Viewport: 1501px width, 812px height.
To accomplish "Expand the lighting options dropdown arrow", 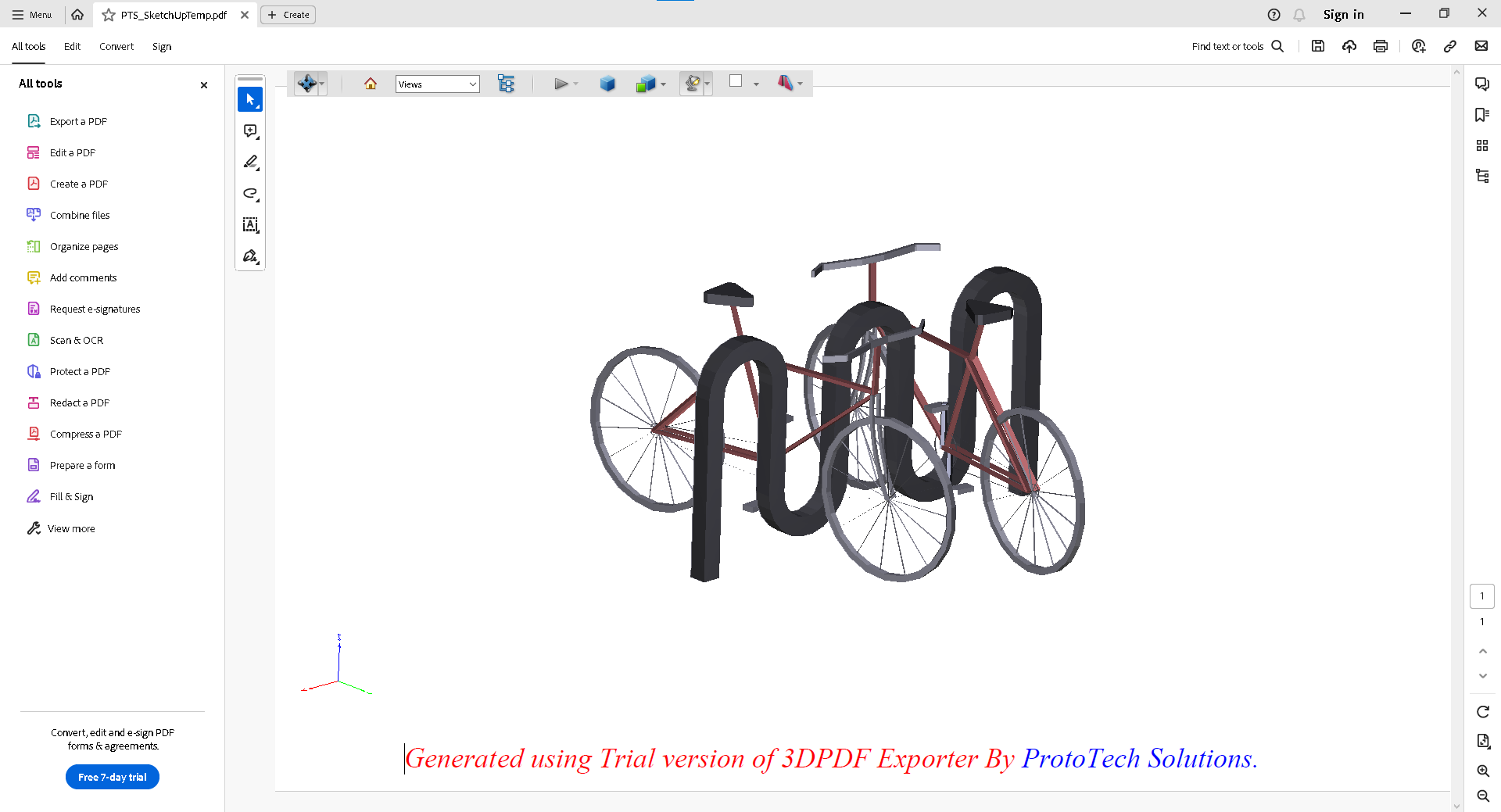I will tap(708, 84).
